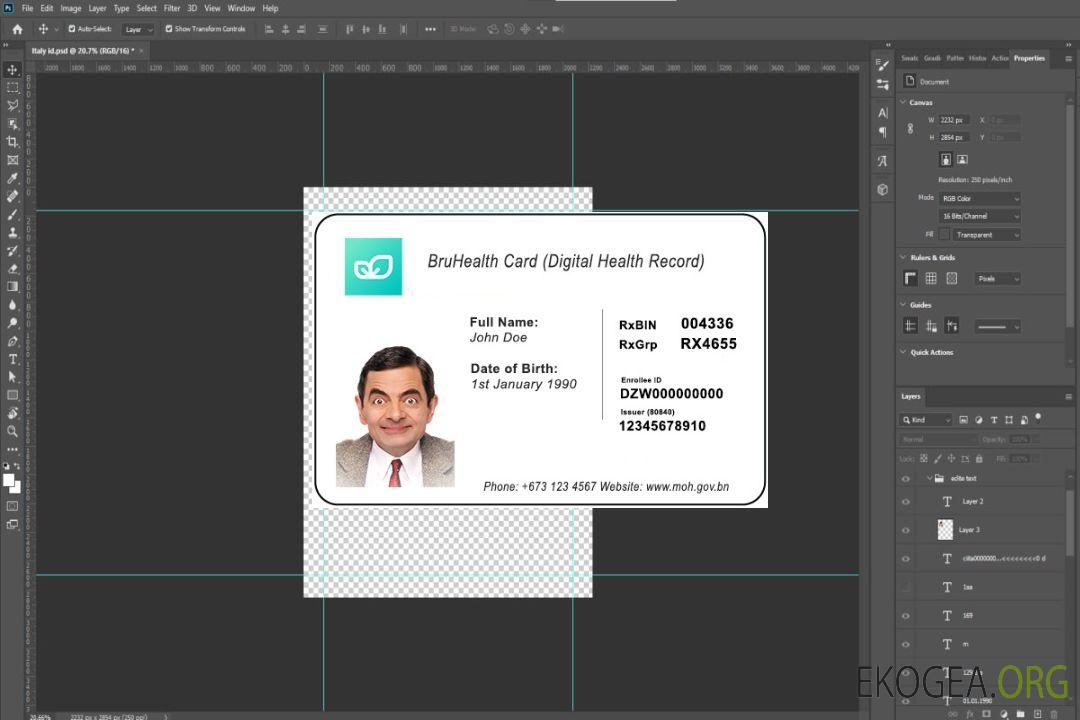This screenshot has width=1080, height=720.
Task: Open the File menu
Action: [28, 8]
